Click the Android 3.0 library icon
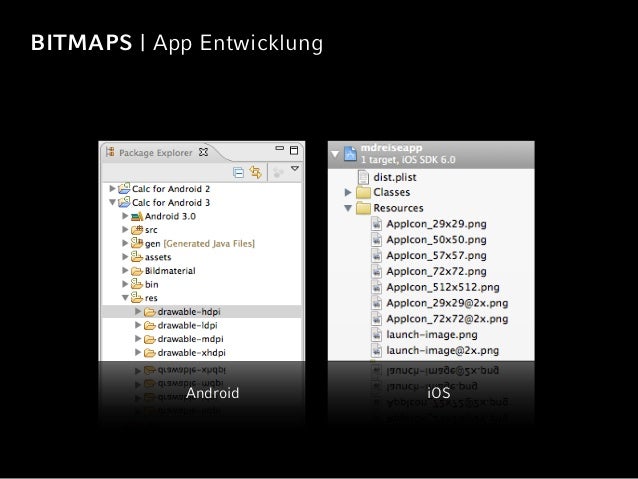 tap(137, 216)
